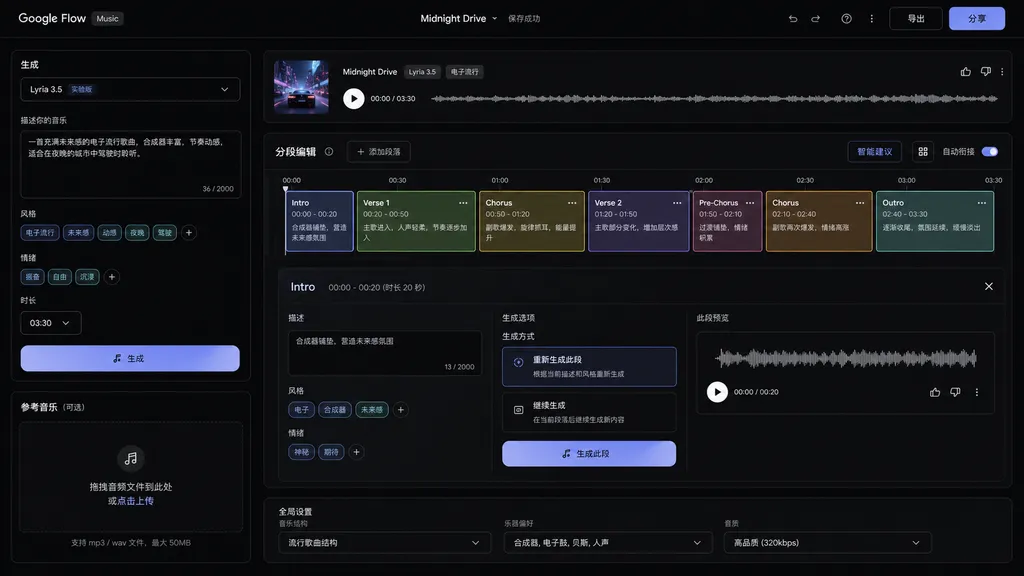
Task: Select the Chorus 02:10 - 02:40 block
Action: click(819, 221)
